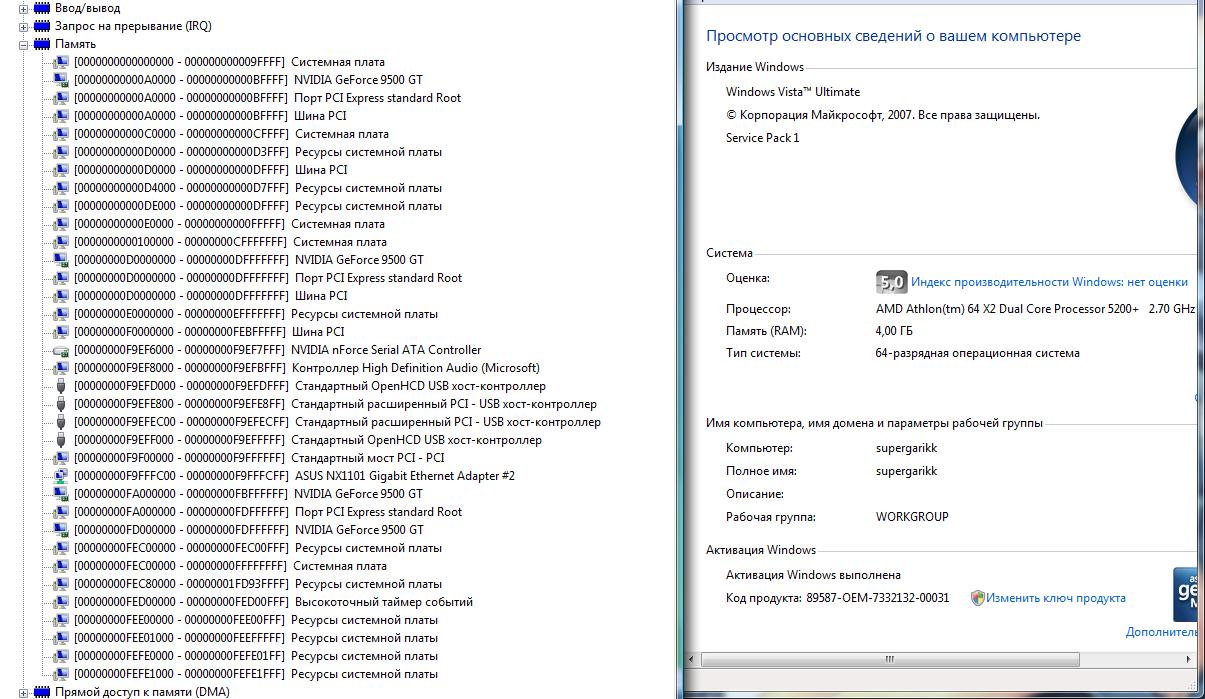Expand the Запрос на прерывание (IRQ) node
Screen dimensions: 1205x699
pos(24,26)
